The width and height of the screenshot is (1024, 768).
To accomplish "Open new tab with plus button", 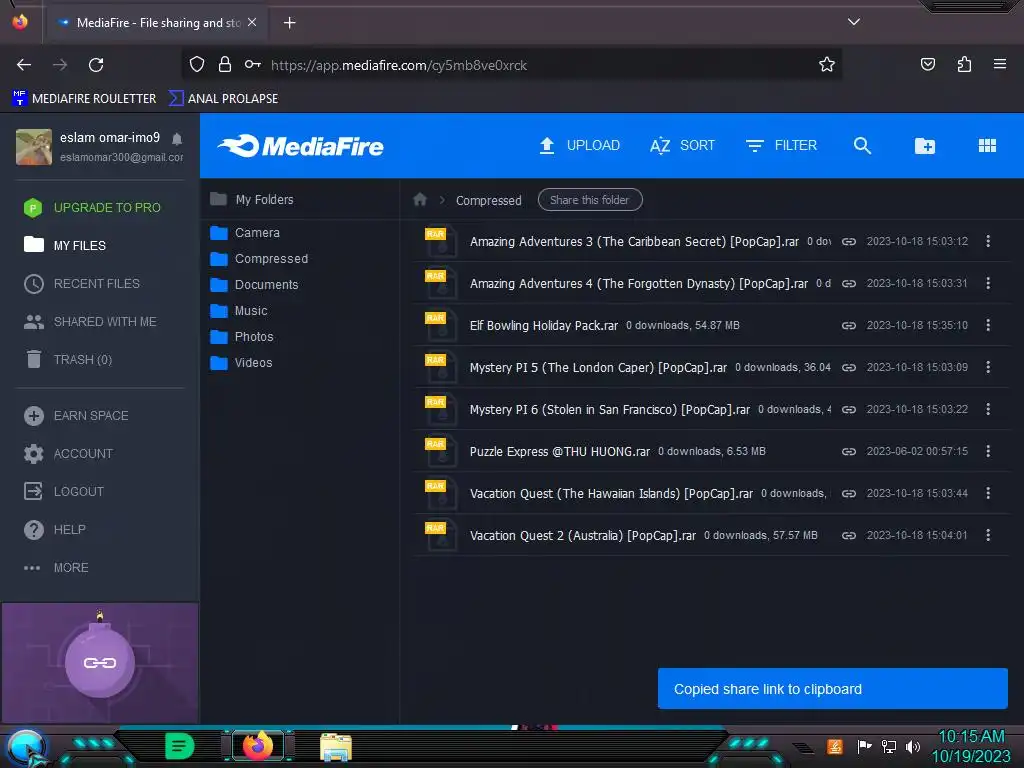I will pyautogui.click(x=289, y=23).
